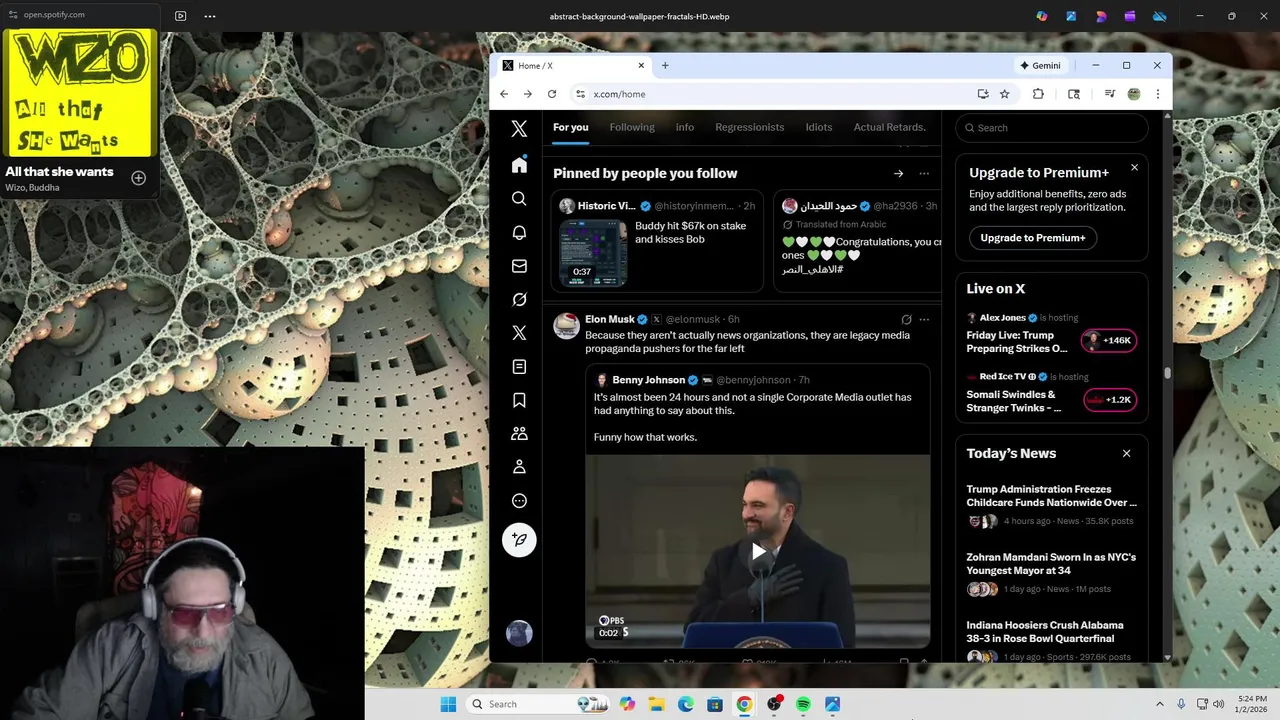This screenshot has width=1280, height=720.
Task: Open Chrome three-dot menu
Action: tap(1157, 94)
